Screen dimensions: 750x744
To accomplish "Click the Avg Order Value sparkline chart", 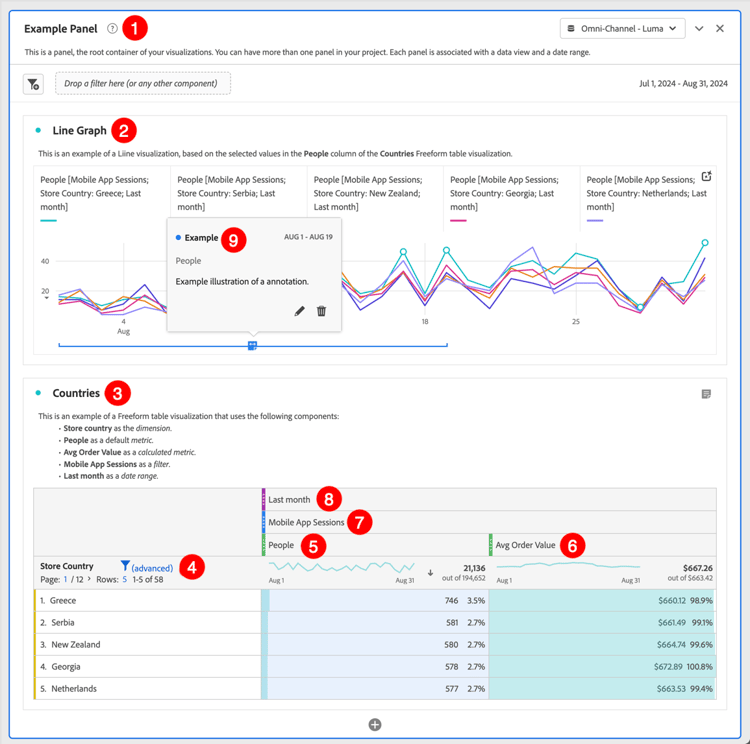I will tap(568, 565).
